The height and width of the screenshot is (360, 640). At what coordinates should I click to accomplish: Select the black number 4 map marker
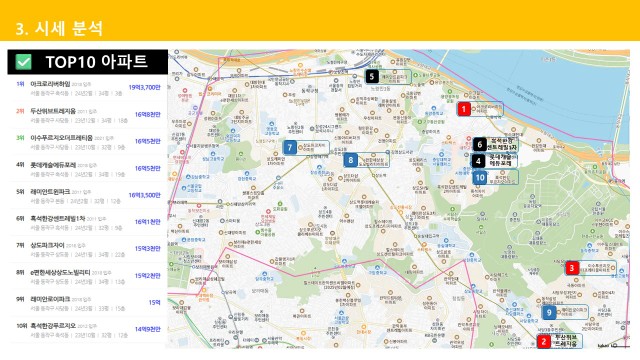coord(478,161)
